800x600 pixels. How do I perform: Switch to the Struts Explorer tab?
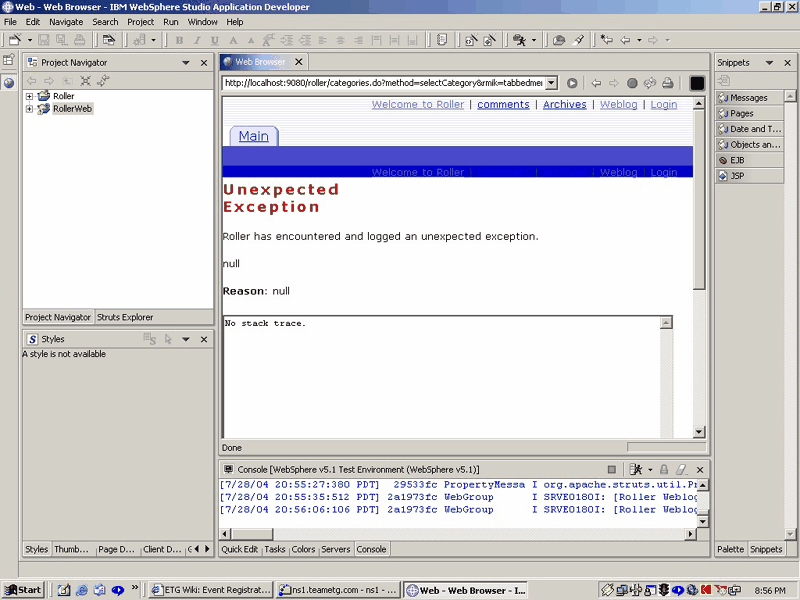125,317
